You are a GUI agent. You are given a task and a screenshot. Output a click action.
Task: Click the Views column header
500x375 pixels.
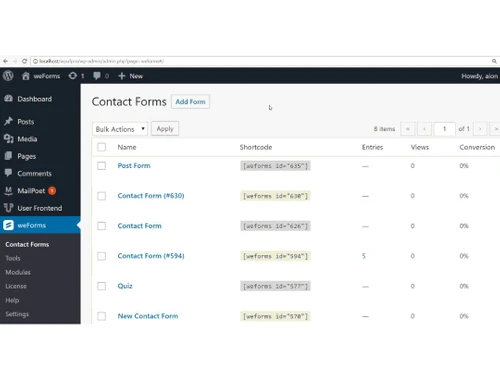[420, 147]
